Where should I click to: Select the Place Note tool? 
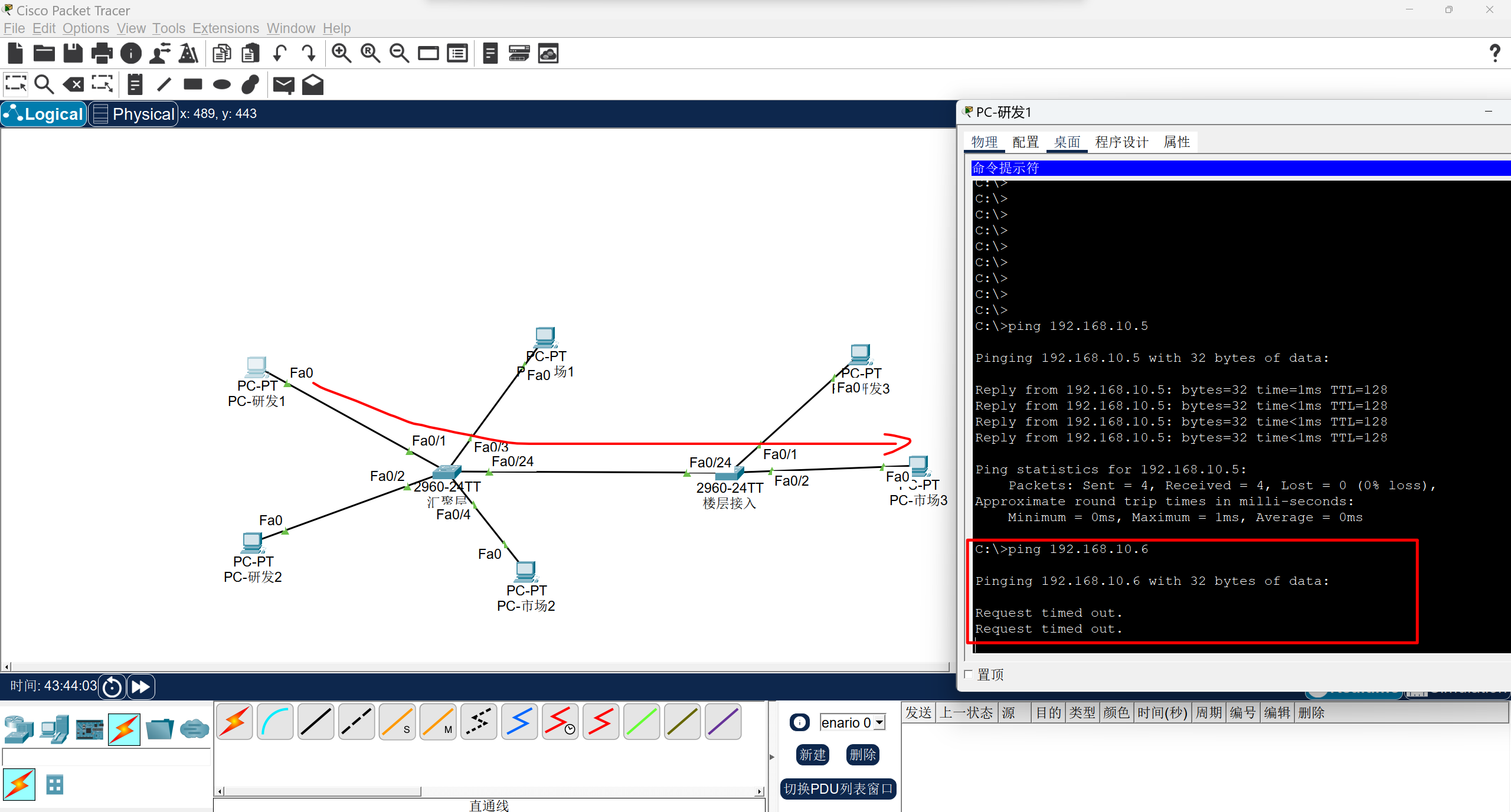point(135,84)
